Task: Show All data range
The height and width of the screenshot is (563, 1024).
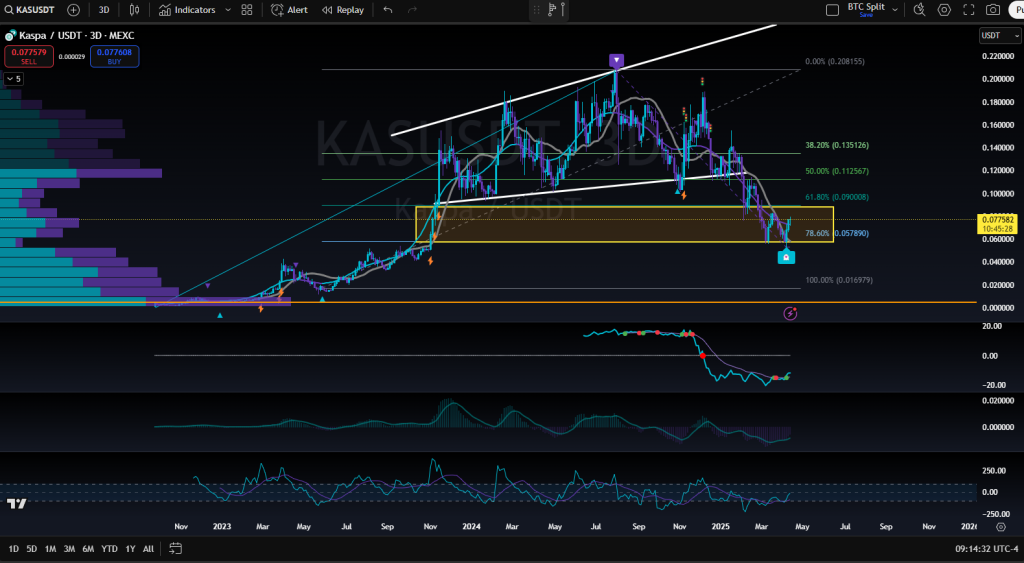Action: (148, 549)
